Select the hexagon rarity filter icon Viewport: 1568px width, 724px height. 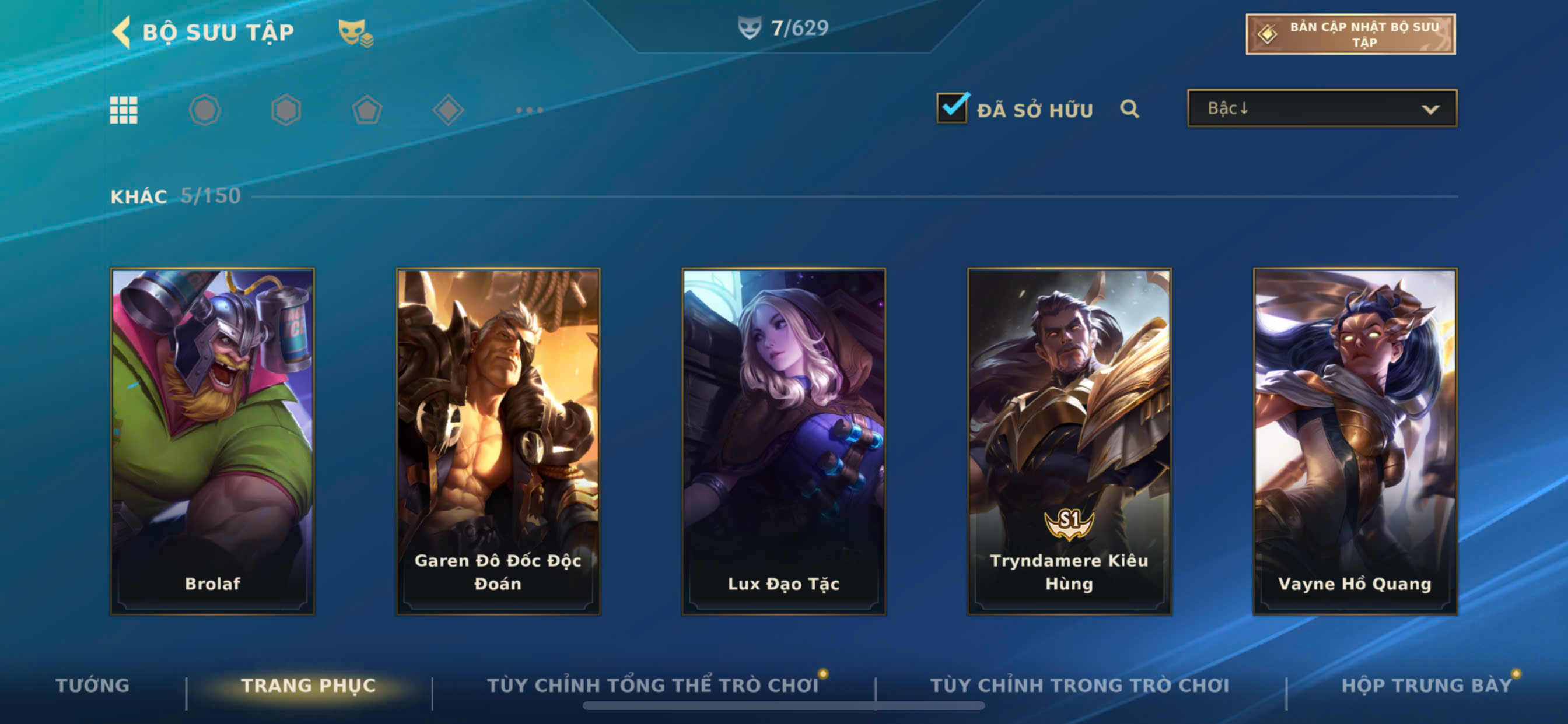pyautogui.click(x=286, y=110)
